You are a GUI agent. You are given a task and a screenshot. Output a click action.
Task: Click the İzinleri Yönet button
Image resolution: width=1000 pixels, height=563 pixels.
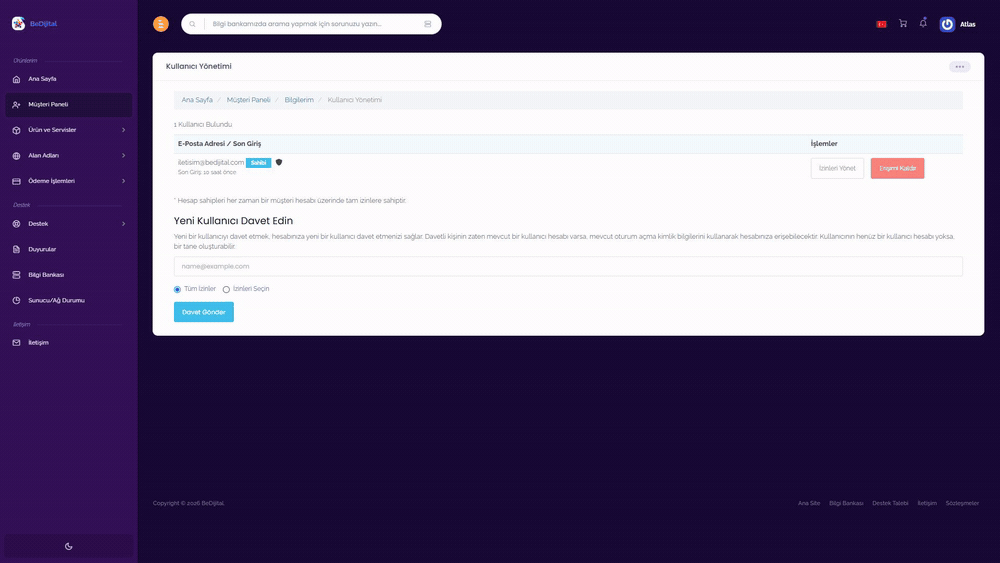[837, 168]
